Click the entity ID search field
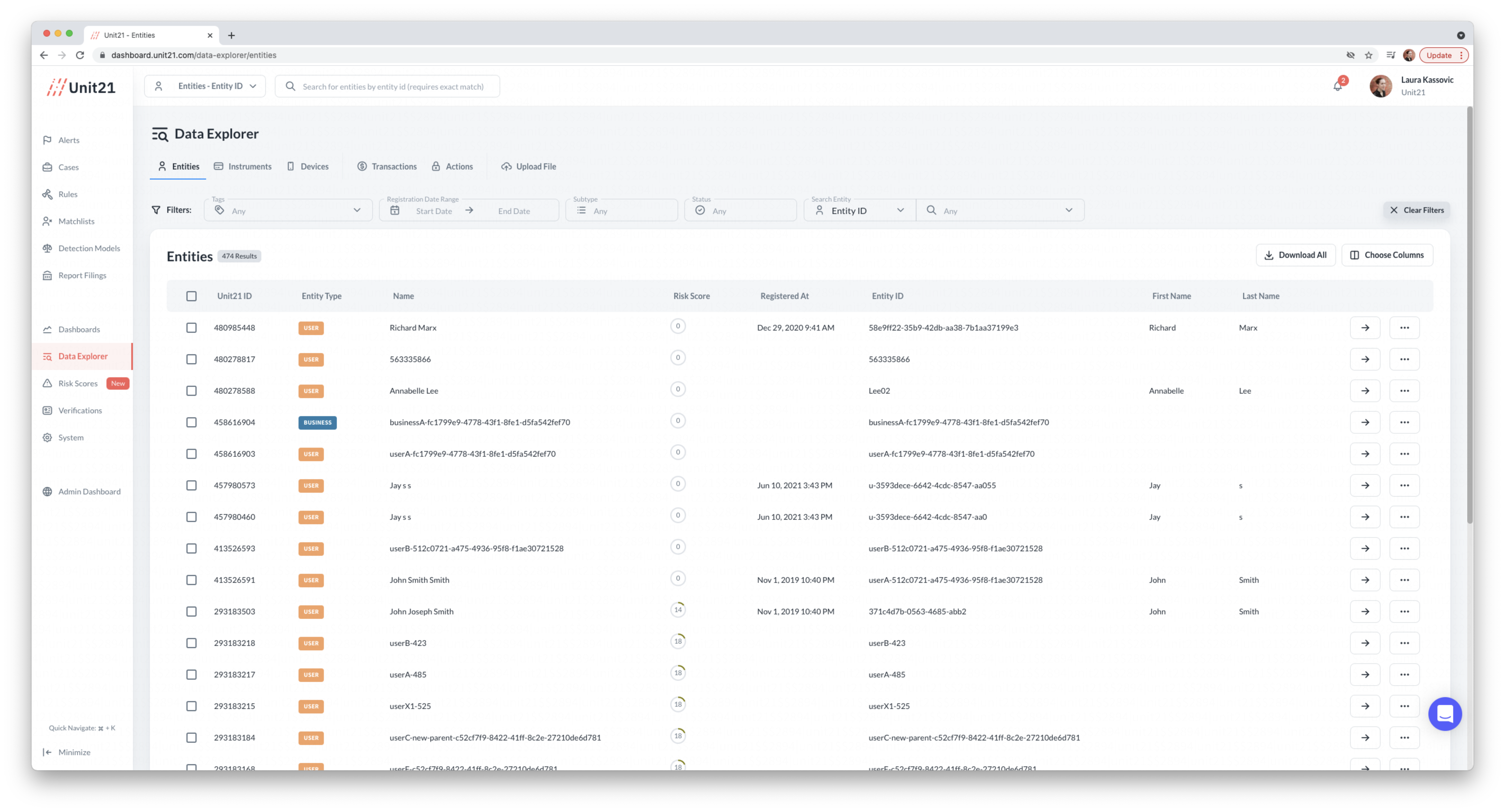Viewport: 1505px width, 812px height. click(393, 86)
